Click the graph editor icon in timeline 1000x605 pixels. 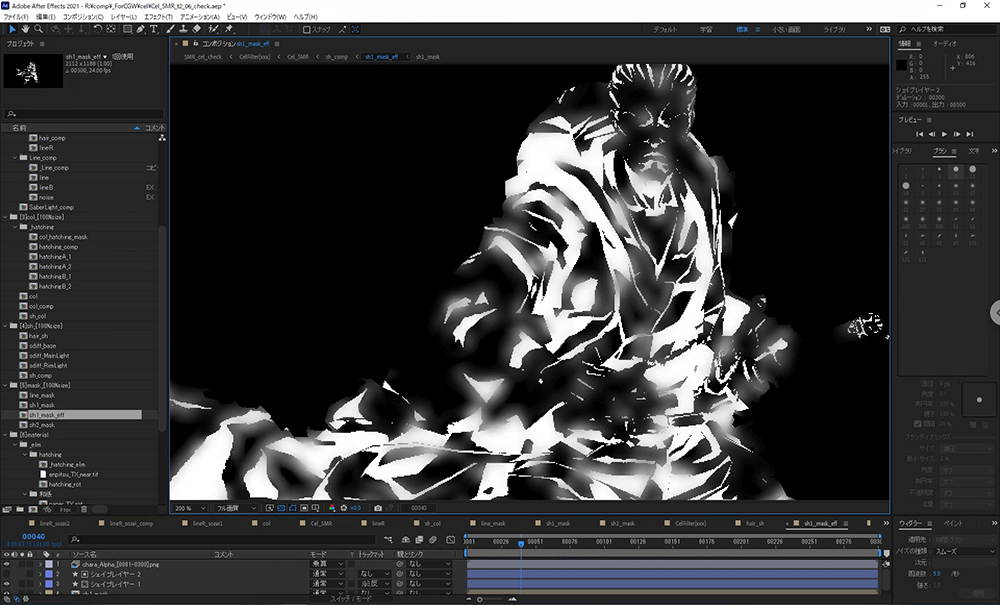450,540
